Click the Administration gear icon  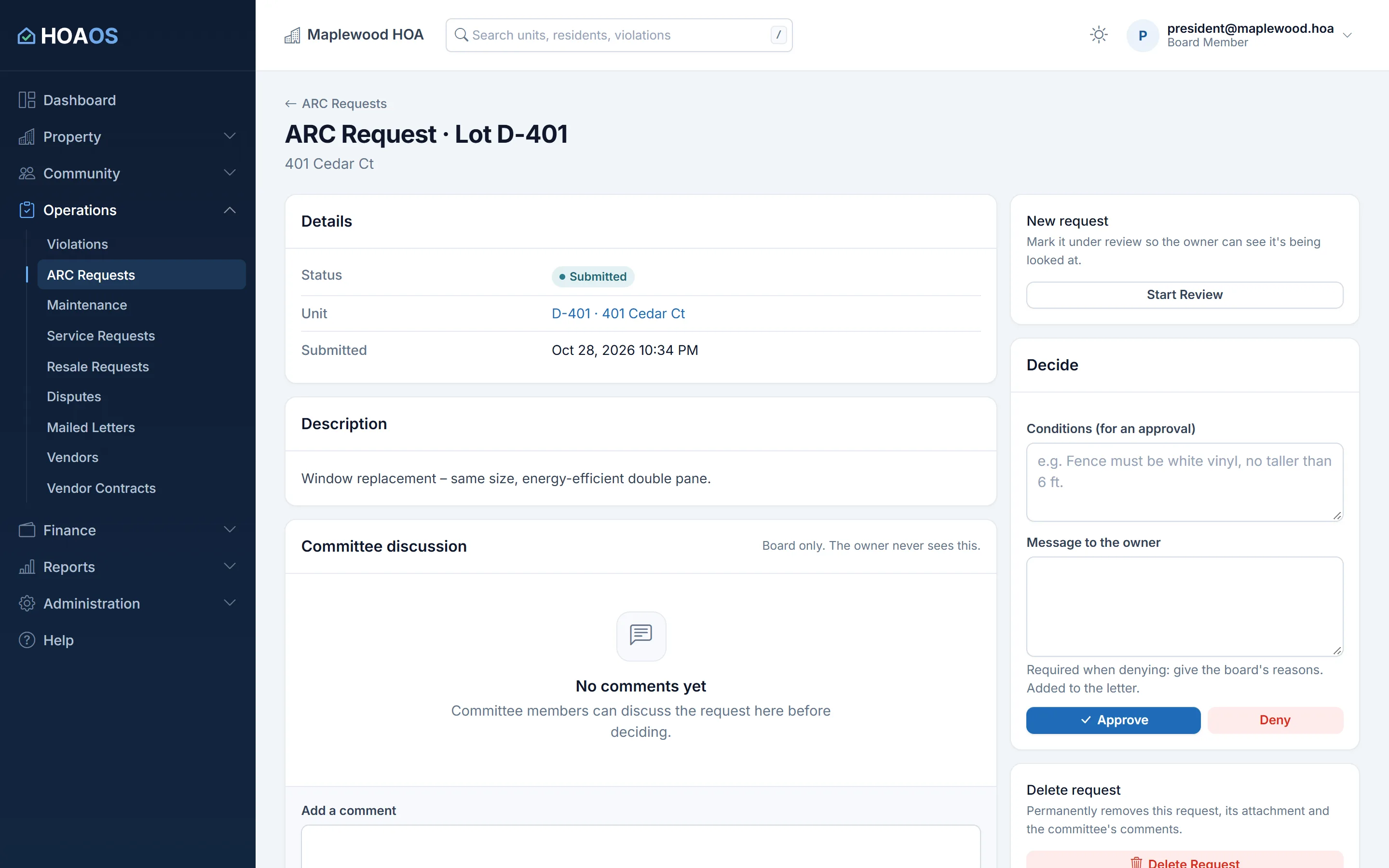point(27,603)
